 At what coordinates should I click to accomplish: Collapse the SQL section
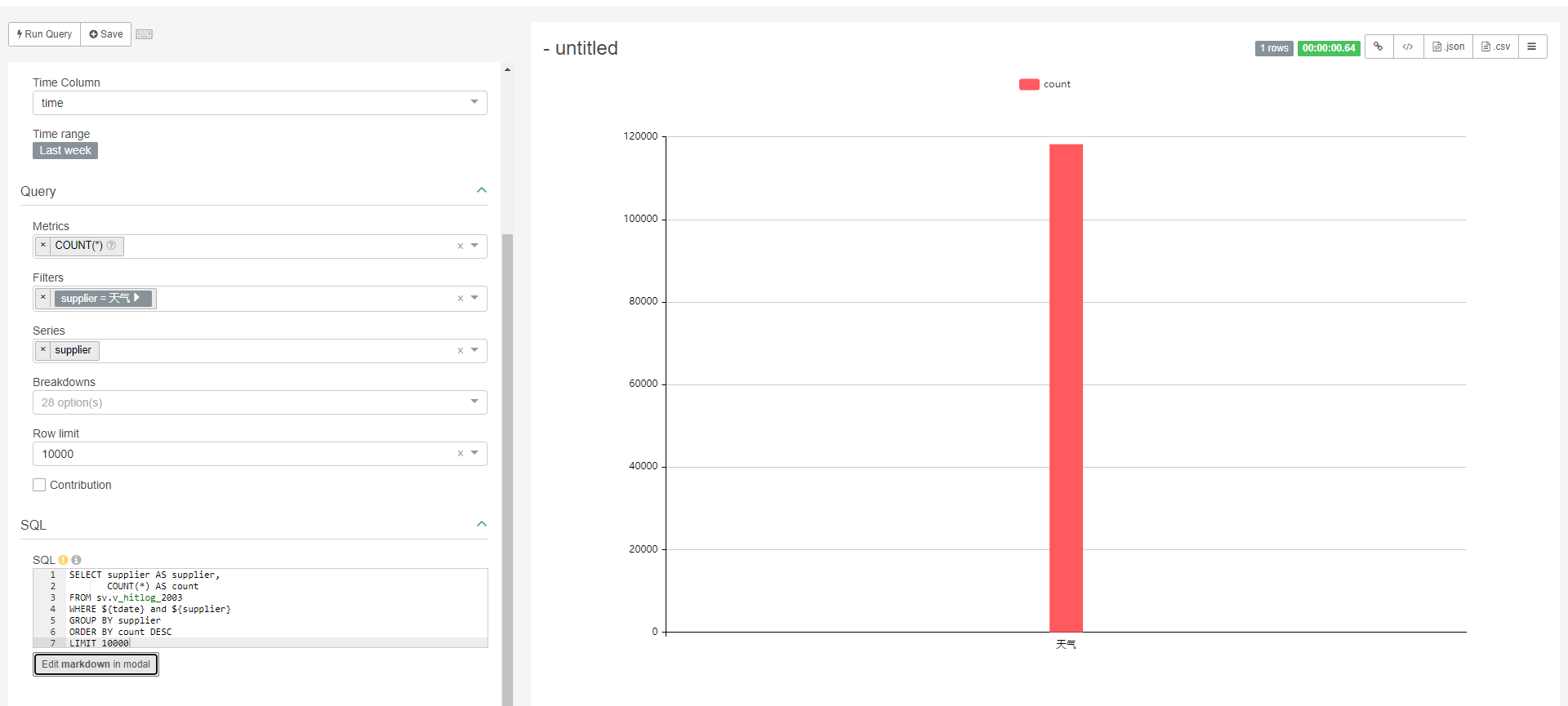[482, 524]
